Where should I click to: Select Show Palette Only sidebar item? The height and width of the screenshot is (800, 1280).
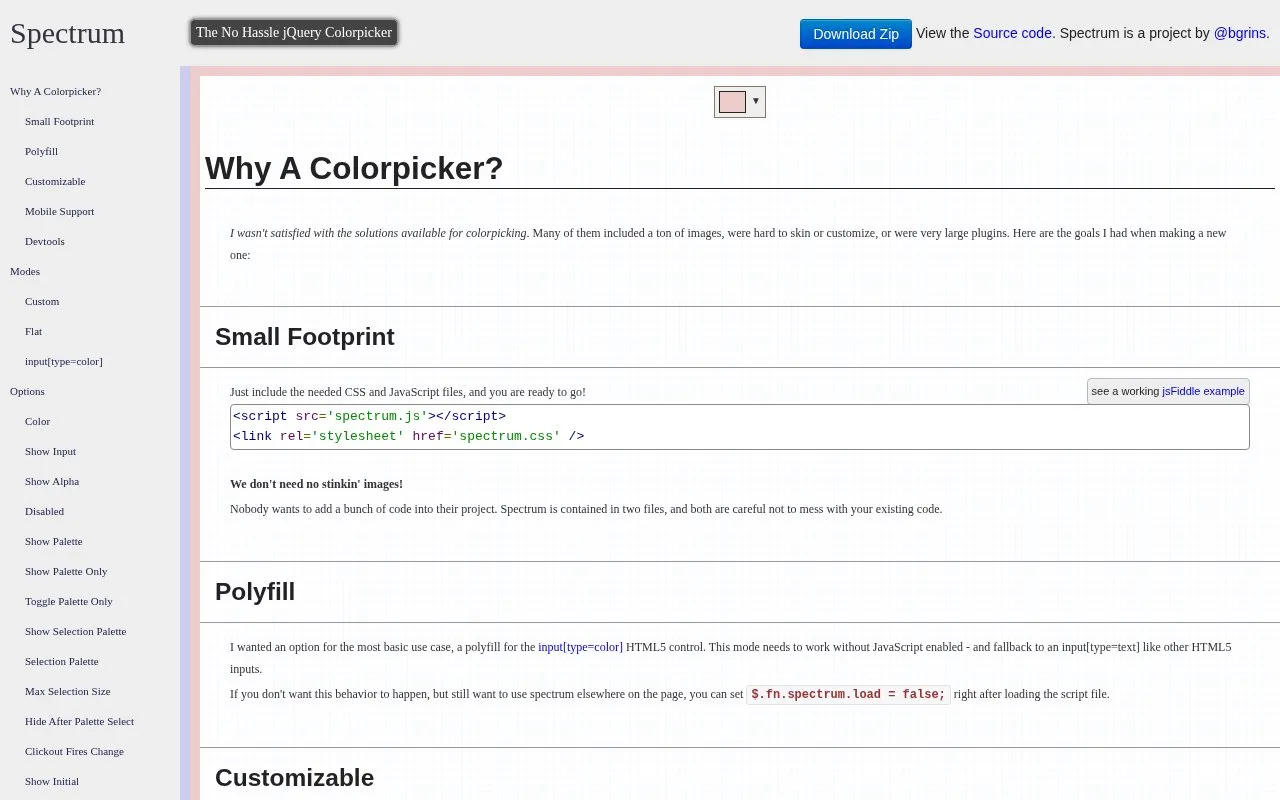(66, 571)
